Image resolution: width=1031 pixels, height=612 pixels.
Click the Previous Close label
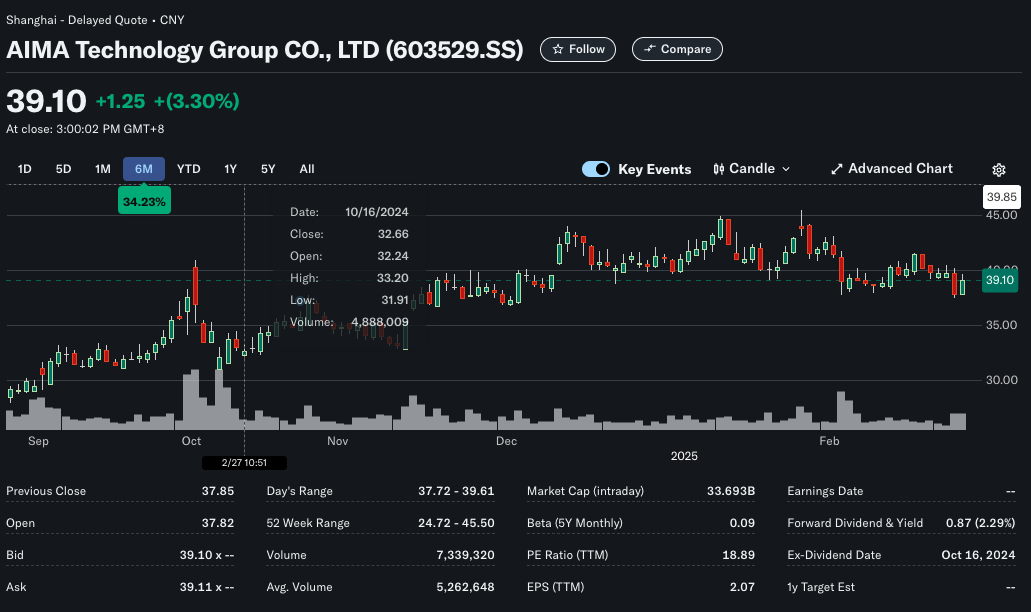click(46, 491)
